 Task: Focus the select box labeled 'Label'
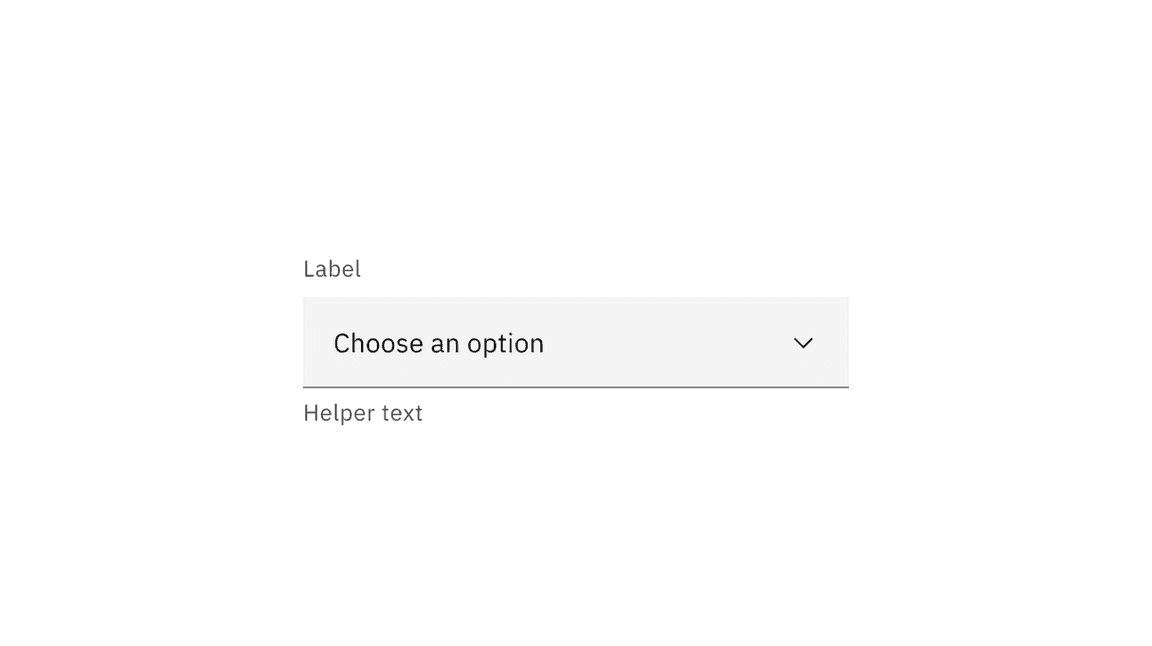[x=575, y=342]
